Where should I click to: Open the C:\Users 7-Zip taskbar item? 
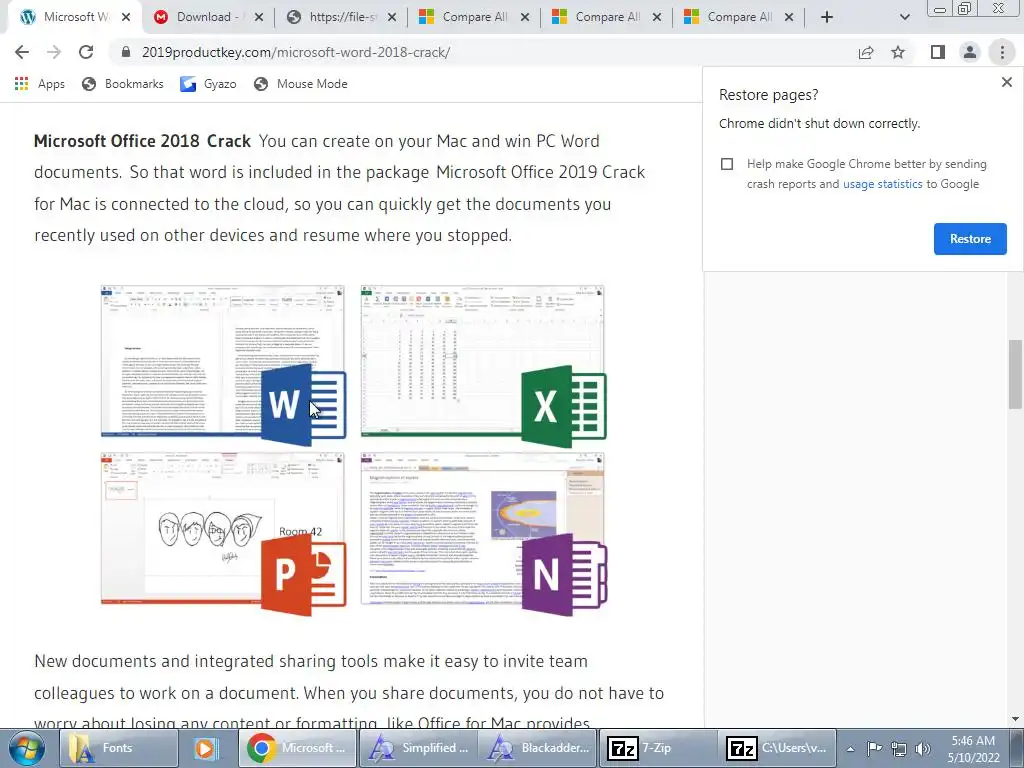pos(778,748)
